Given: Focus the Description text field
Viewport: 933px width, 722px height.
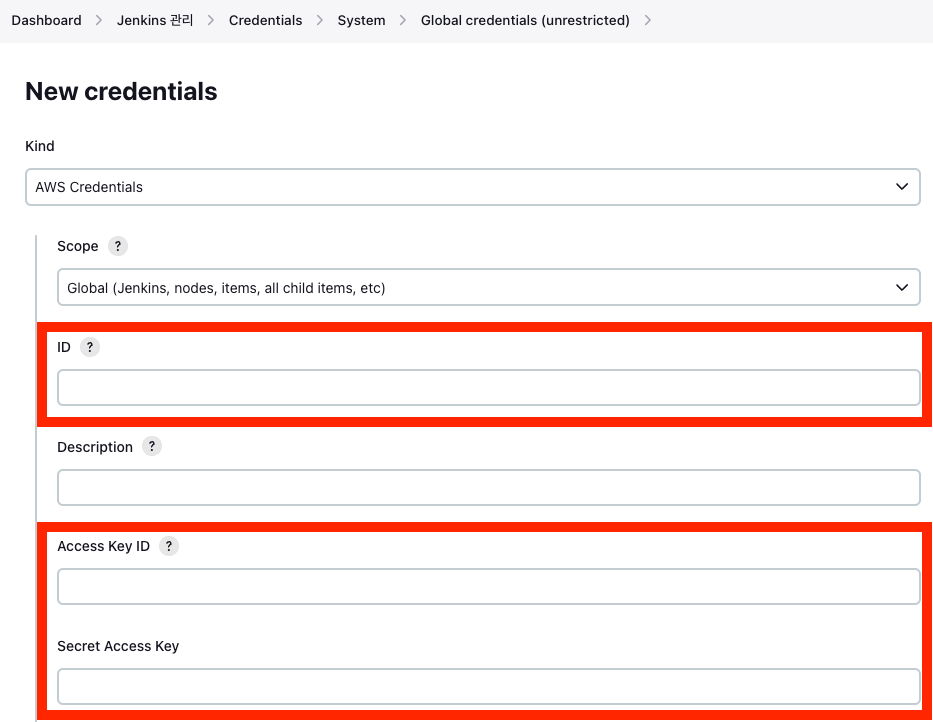Looking at the screenshot, I should [489, 487].
